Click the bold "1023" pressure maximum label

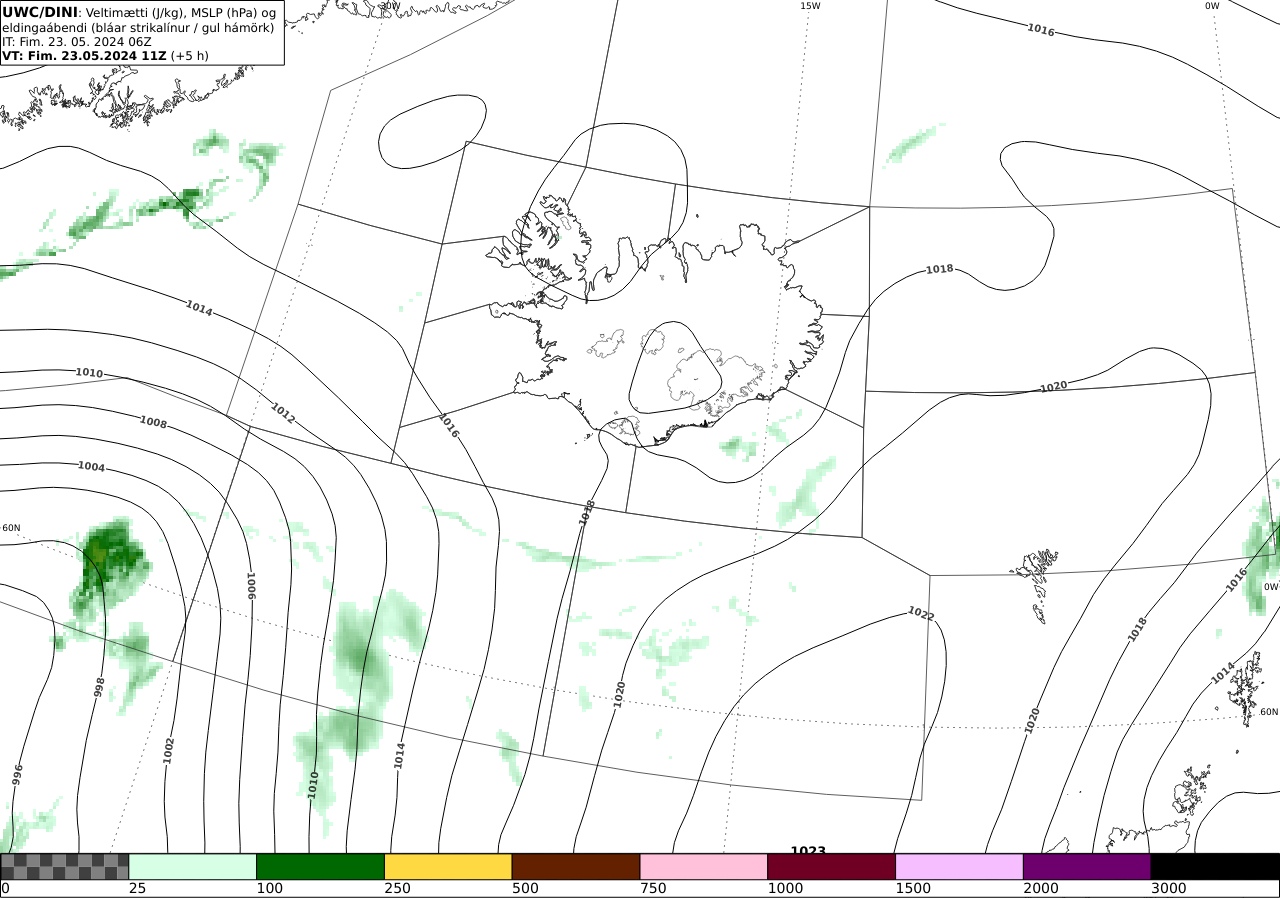[808, 851]
